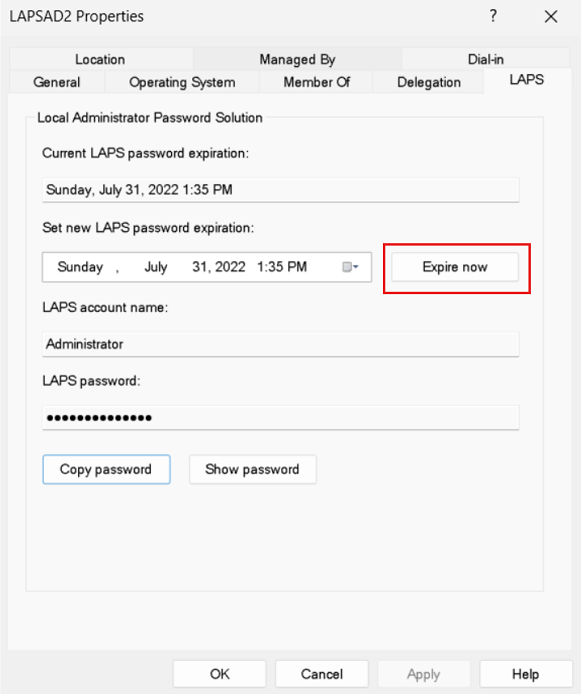581x694 pixels.
Task: Click the current LAPS password expiration field
Action: [281, 190]
